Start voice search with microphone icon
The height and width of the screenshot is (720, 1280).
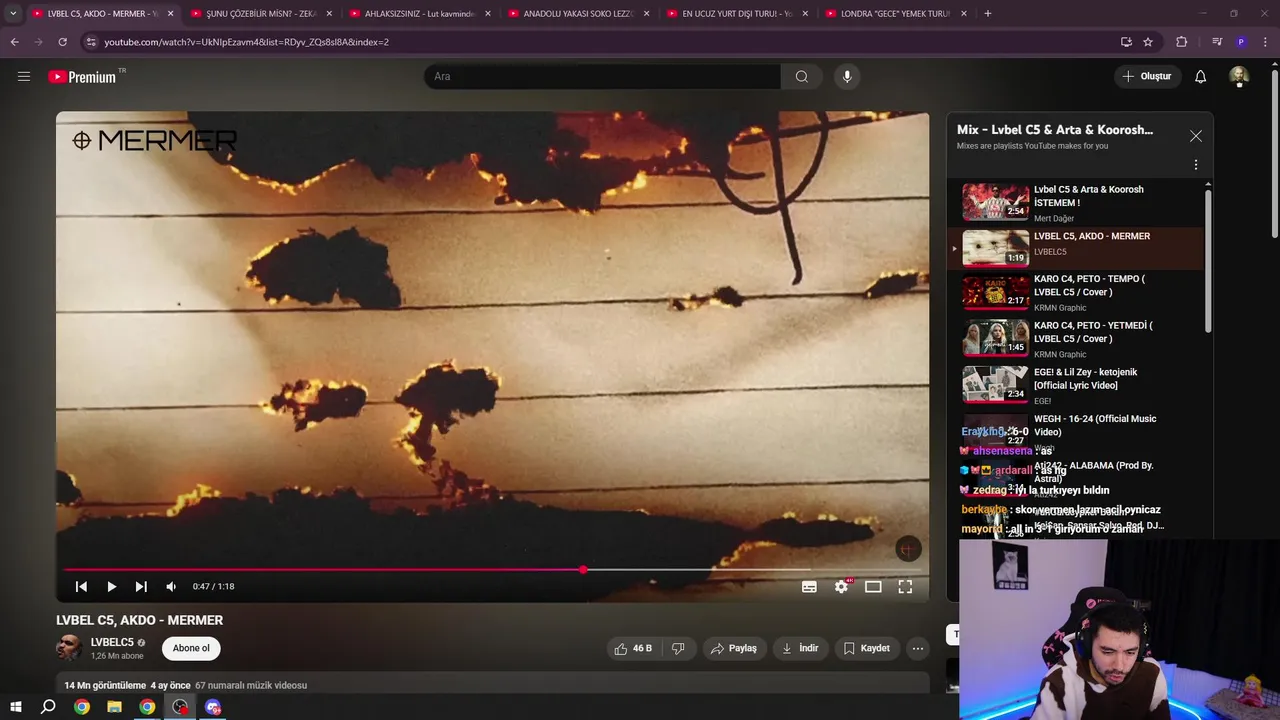tap(847, 76)
